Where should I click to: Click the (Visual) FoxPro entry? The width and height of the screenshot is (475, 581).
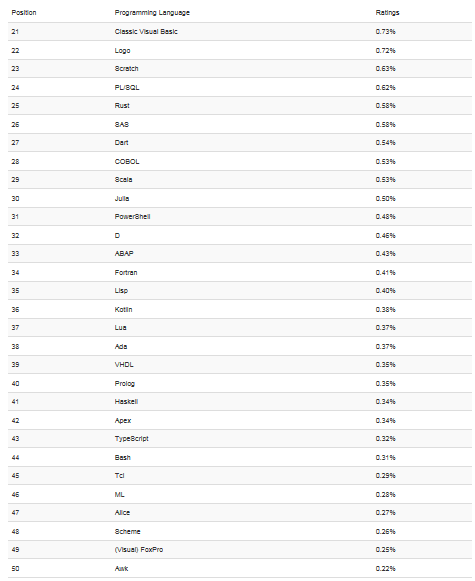tap(139, 550)
